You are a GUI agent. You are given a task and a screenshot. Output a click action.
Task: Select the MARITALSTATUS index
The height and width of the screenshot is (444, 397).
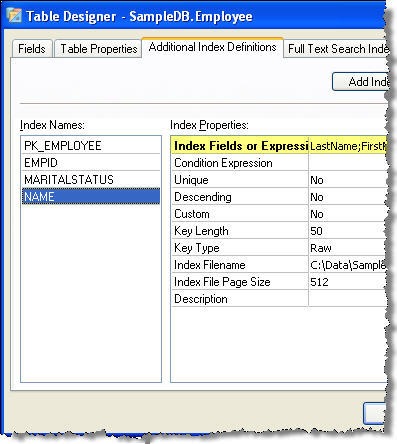(x=91, y=179)
